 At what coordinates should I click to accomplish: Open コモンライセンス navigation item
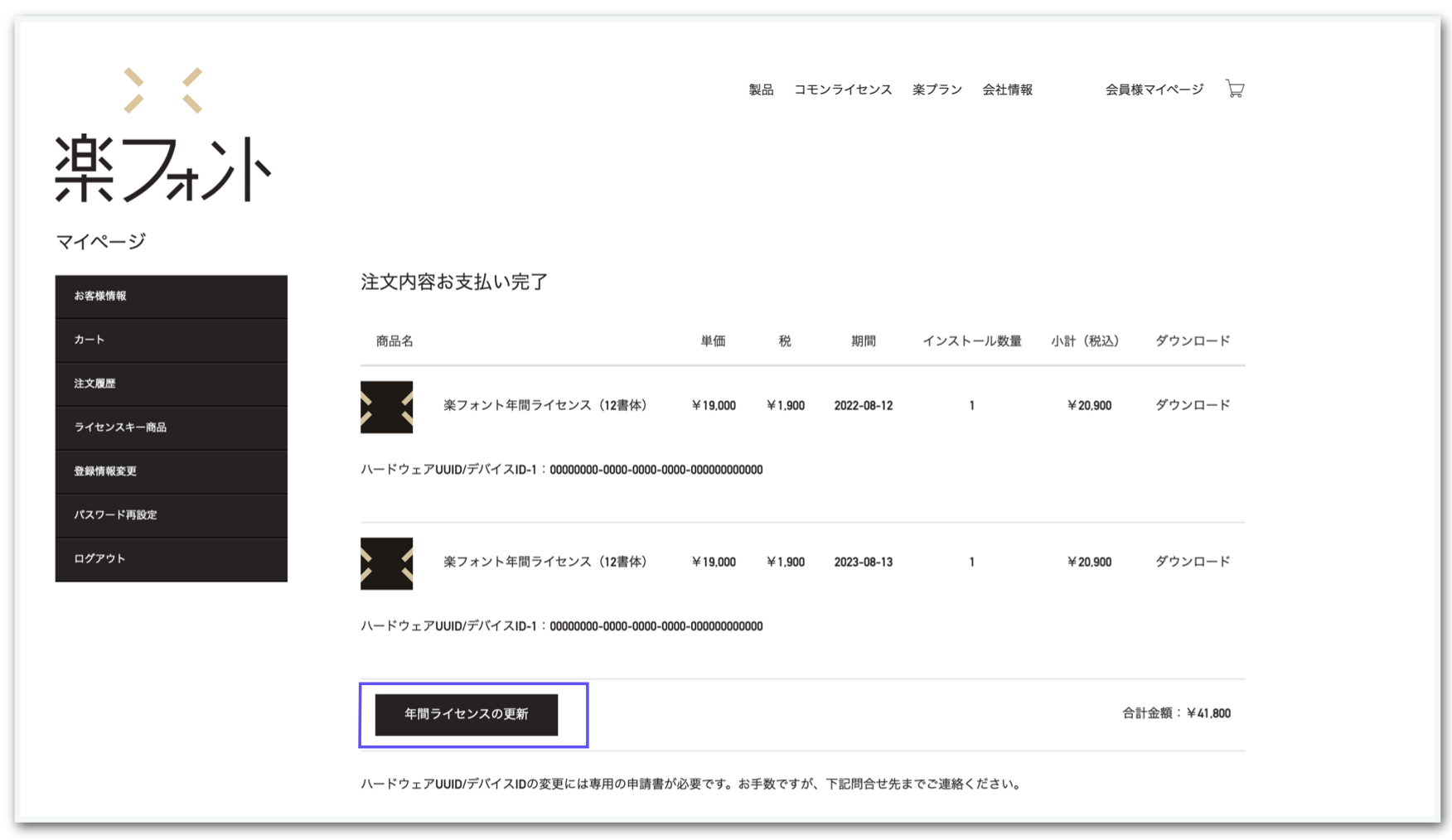tap(842, 89)
